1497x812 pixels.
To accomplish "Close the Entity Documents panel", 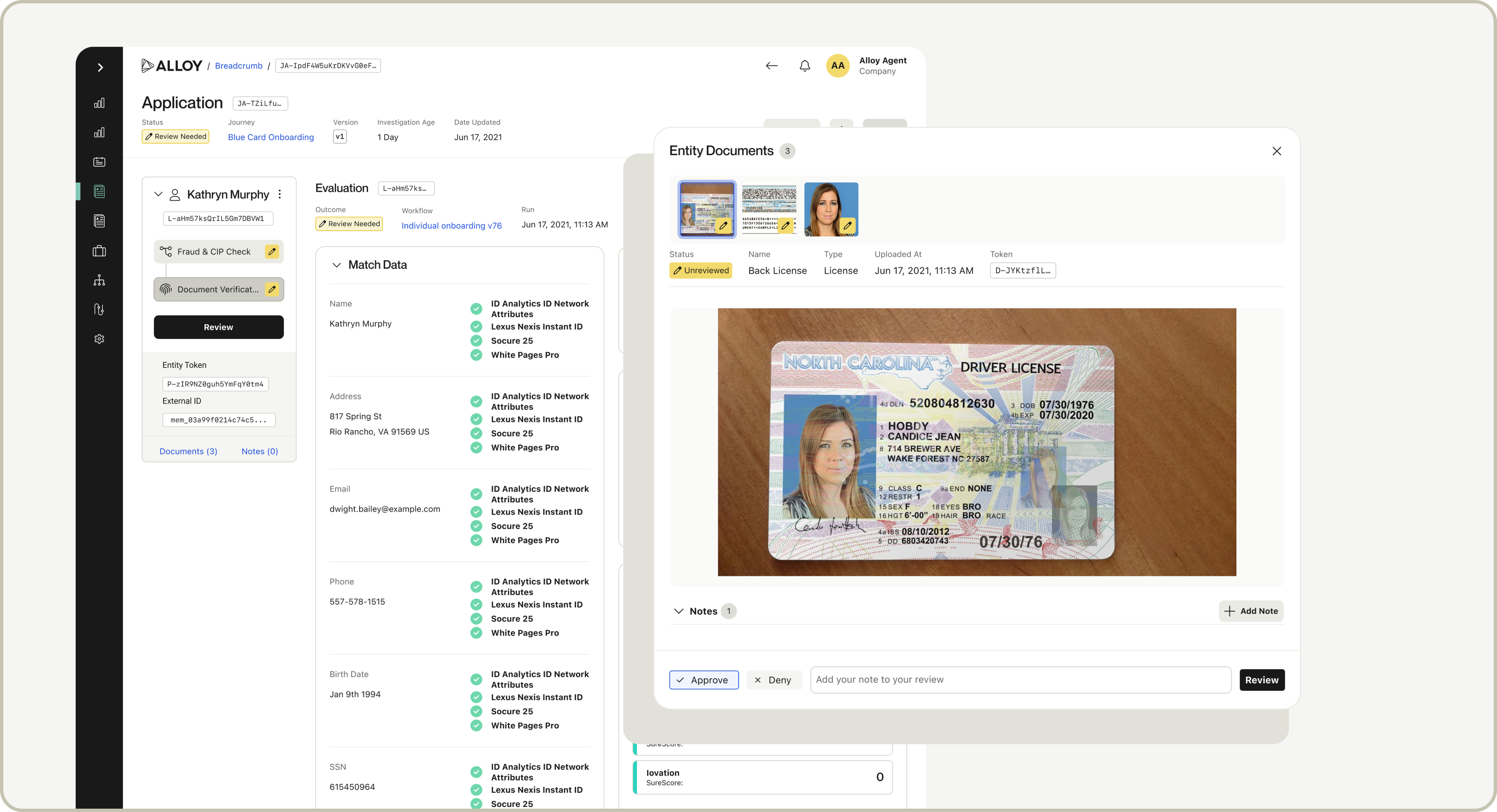I will click(x=1276, y=151).
